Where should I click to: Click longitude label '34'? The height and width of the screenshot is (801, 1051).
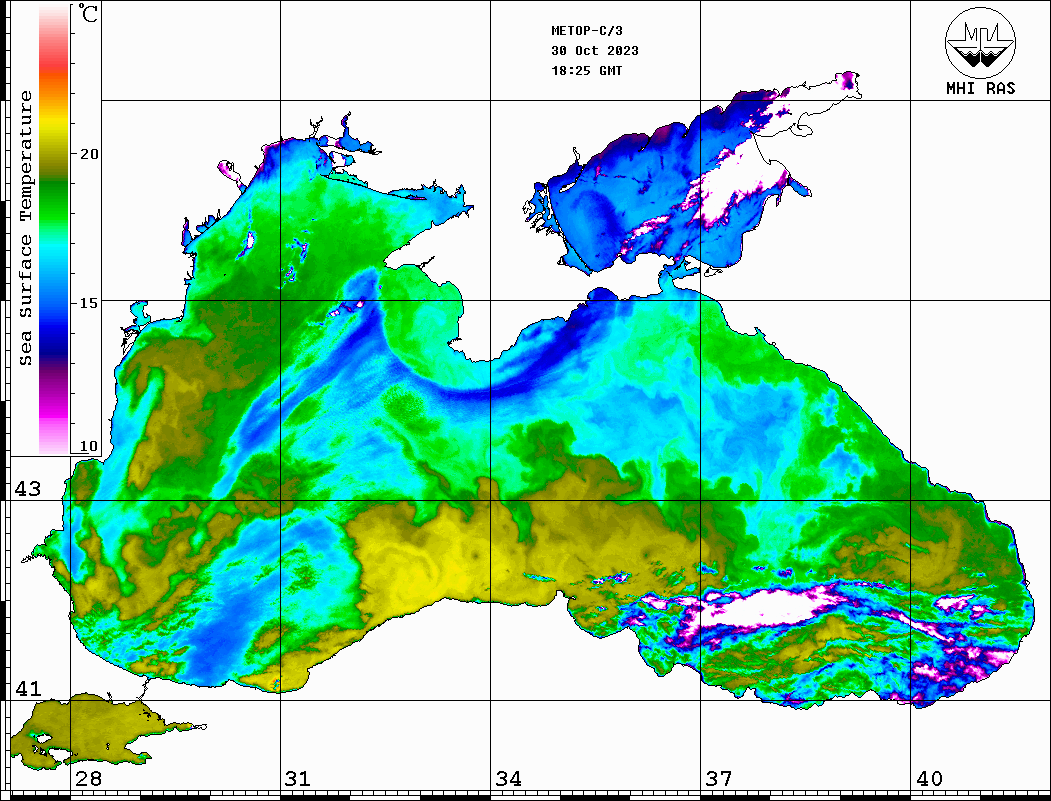pos(509,779)
